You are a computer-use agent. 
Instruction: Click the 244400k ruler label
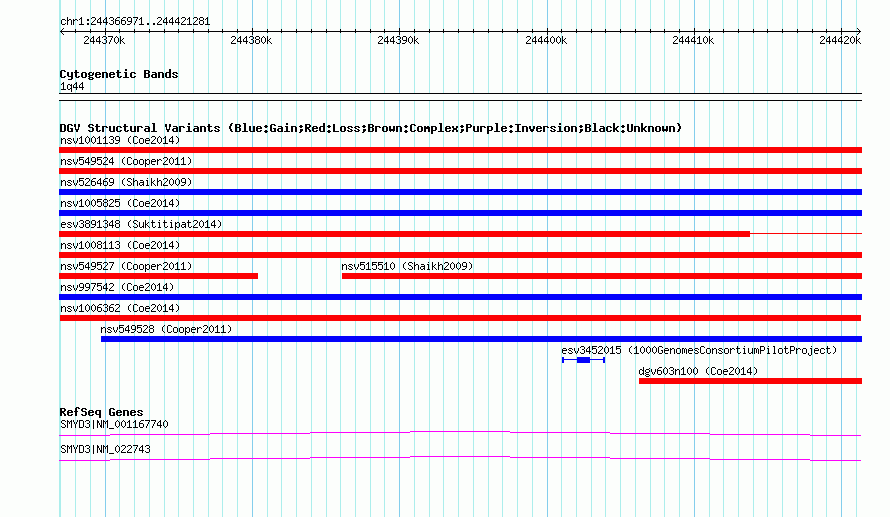pyautogui.click(x=545, y=40)
